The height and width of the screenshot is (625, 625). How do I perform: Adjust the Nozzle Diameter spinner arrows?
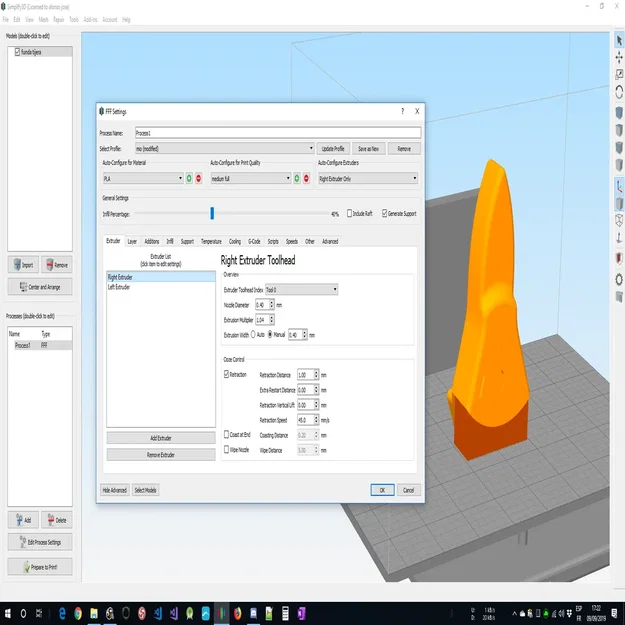272,305
